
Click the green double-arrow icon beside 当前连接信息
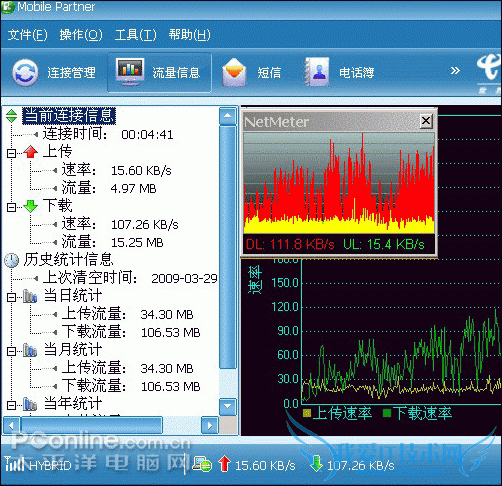[x=12, y=116]
